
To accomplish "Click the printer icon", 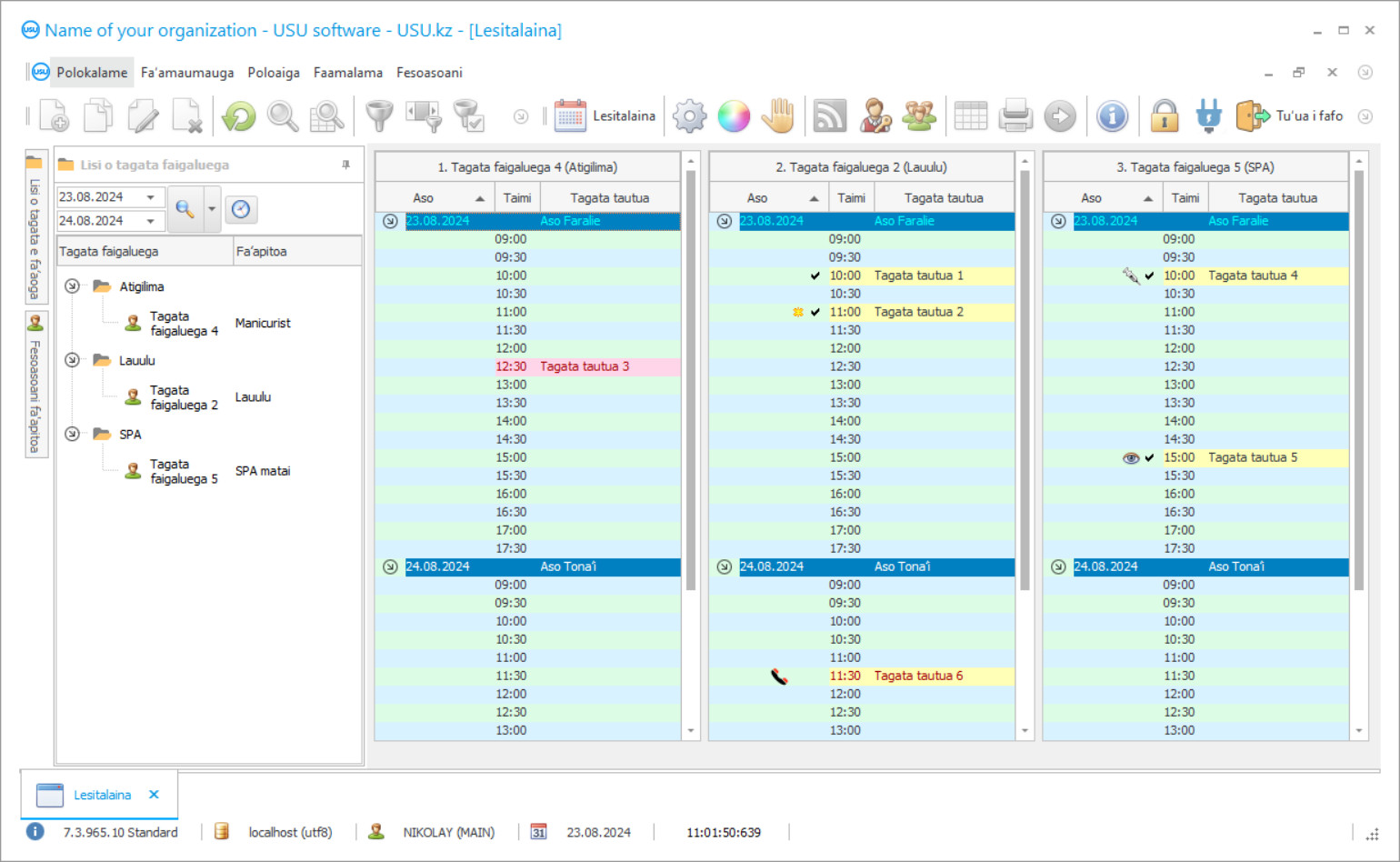I will [1015, 116].
